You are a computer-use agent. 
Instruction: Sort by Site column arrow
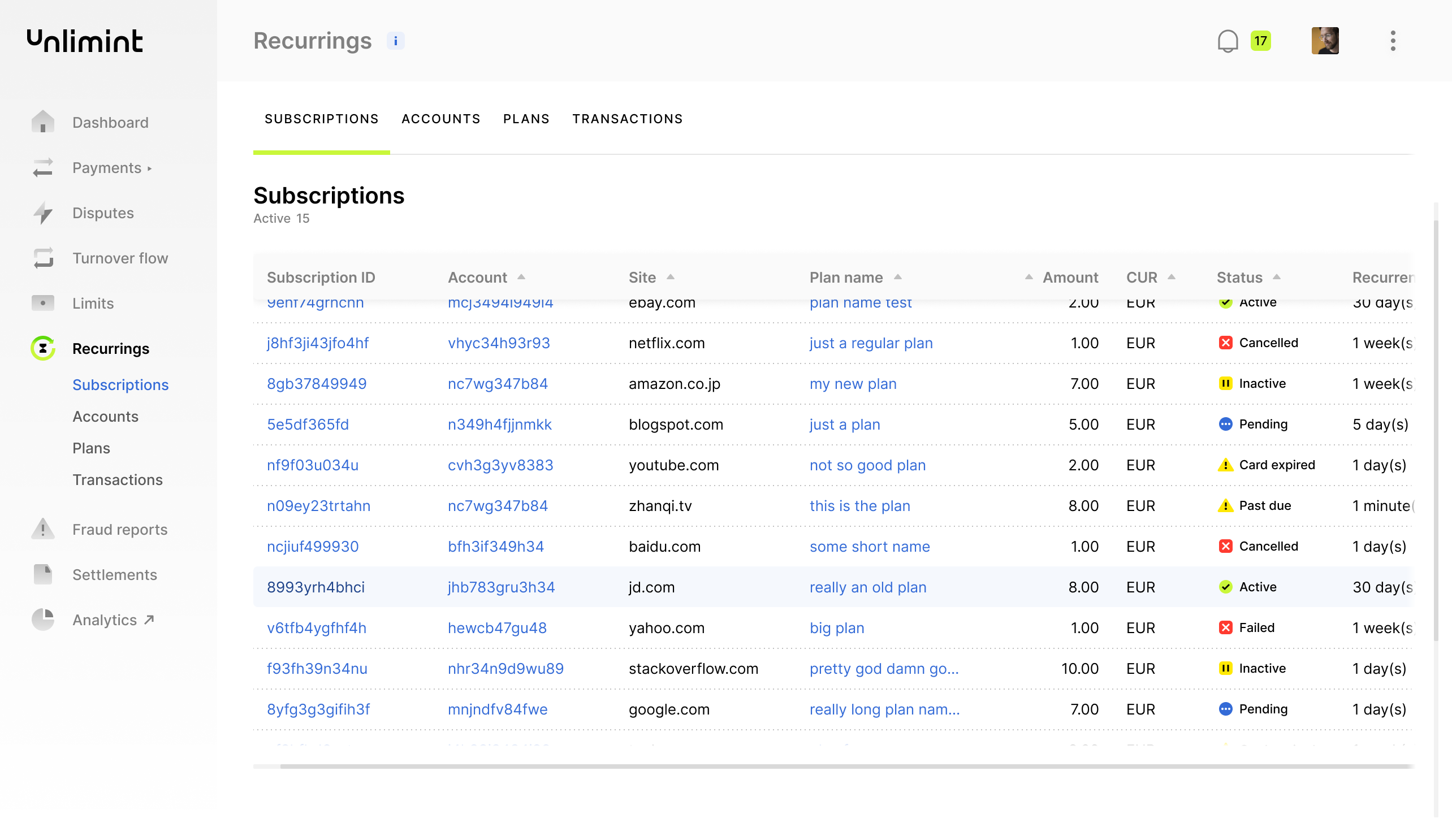(670, 277)
